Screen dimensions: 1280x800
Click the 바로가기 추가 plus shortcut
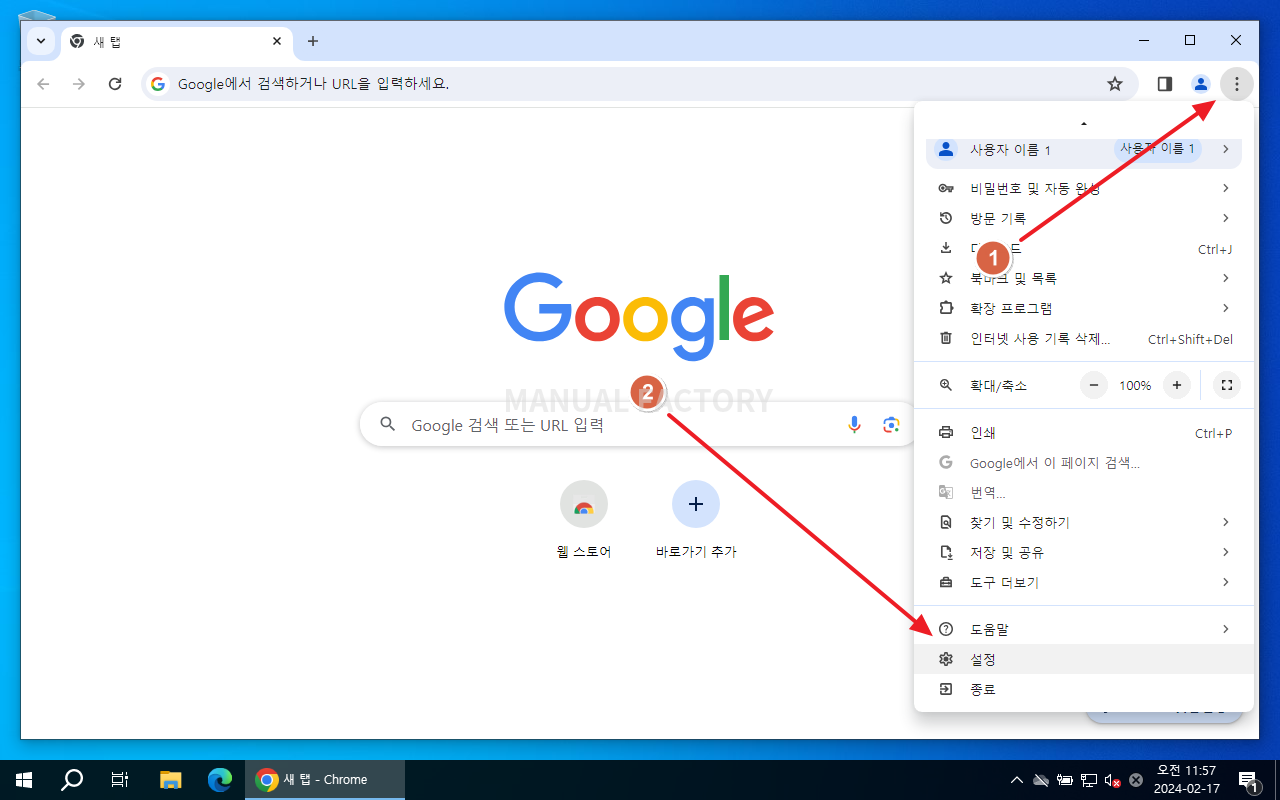click(x=696, y=520)
